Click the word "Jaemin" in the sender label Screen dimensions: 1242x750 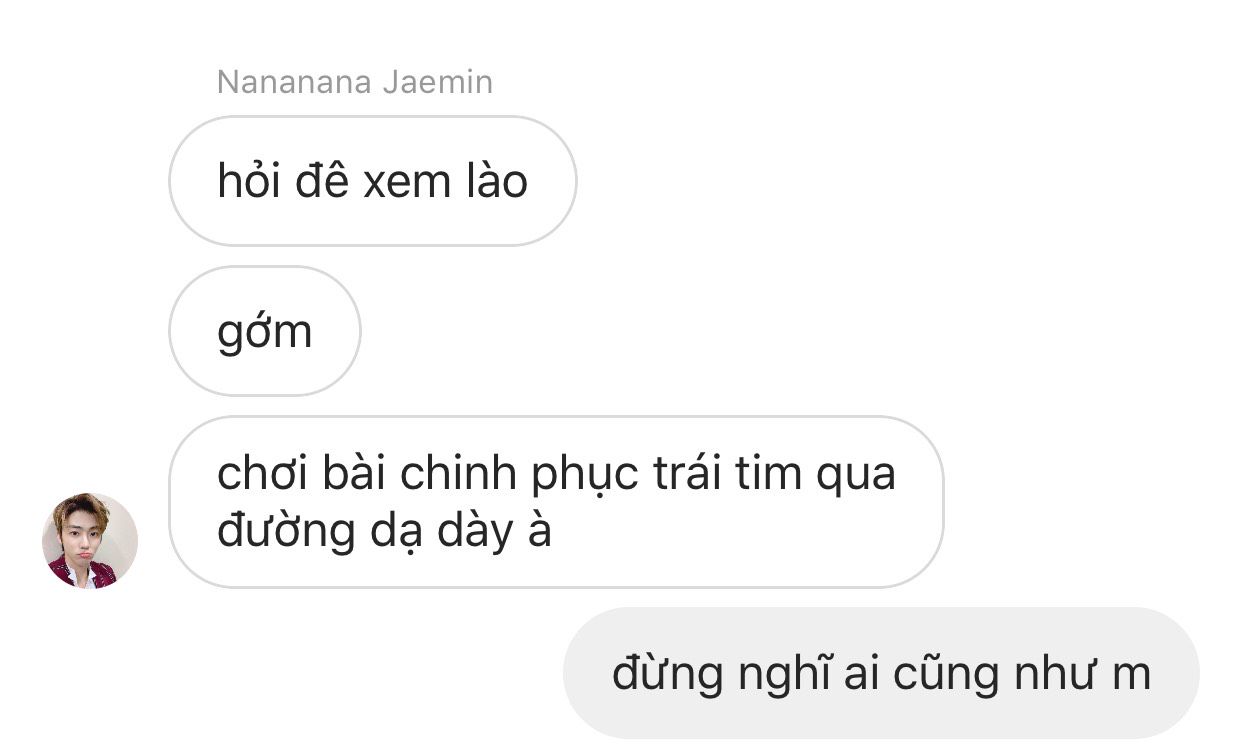439,82
